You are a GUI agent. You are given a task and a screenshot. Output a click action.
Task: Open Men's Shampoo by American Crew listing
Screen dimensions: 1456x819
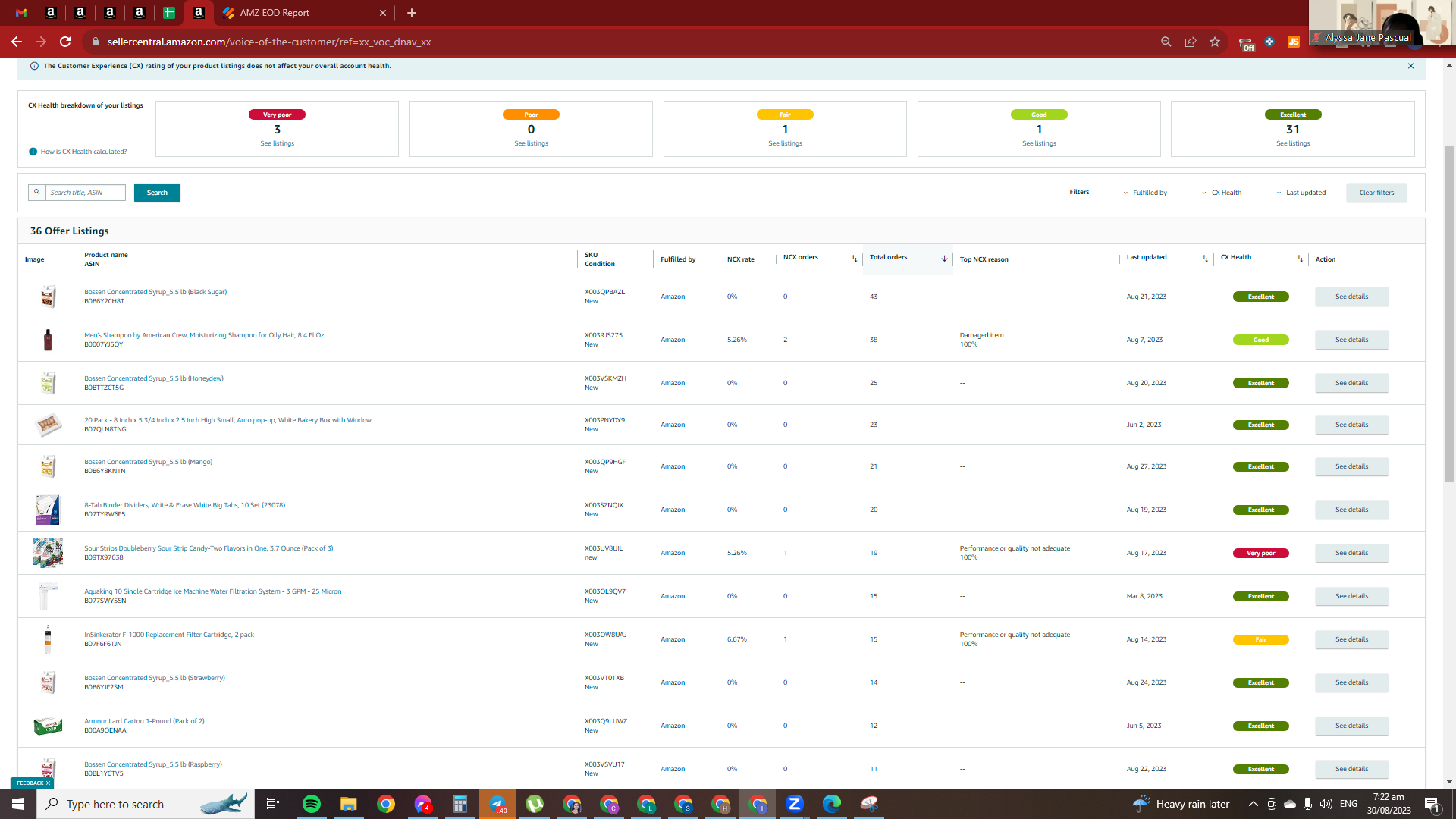[x=204, y=335]
